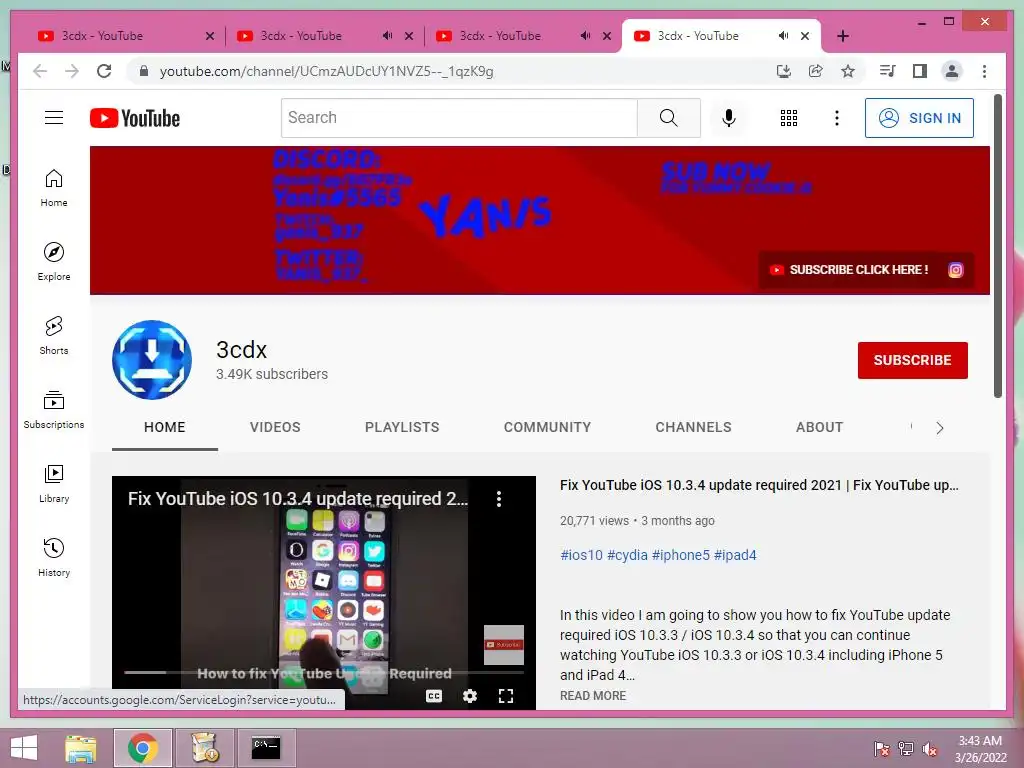This screenshot has height=768, width=1024.
Task: Start voice search with microphone icon
Action: (x=729, y=118)
